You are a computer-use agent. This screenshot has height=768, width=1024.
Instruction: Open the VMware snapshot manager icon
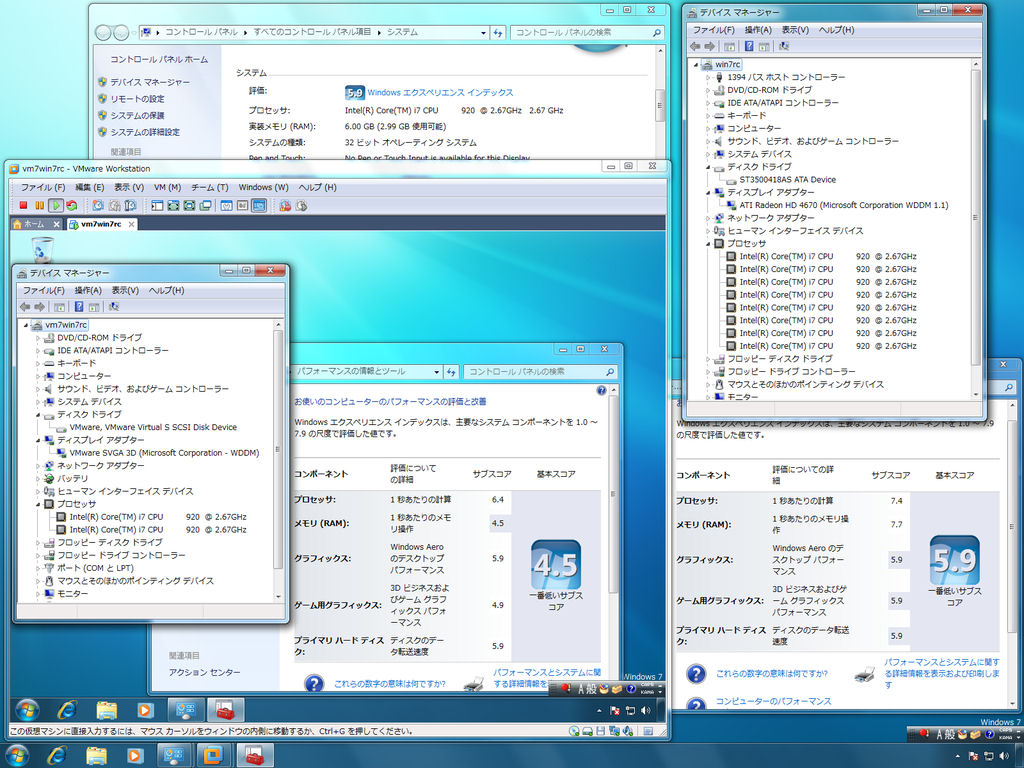click(130, 205)
